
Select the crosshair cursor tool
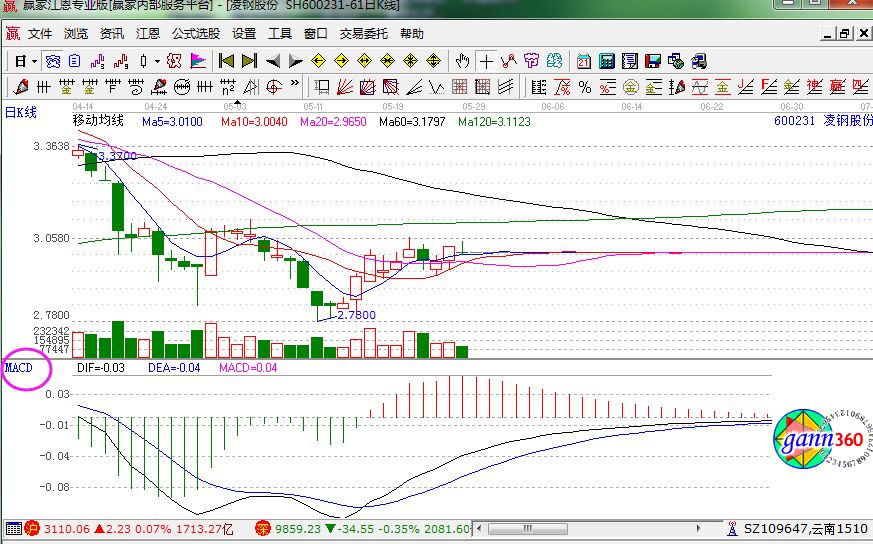(485, 61)
